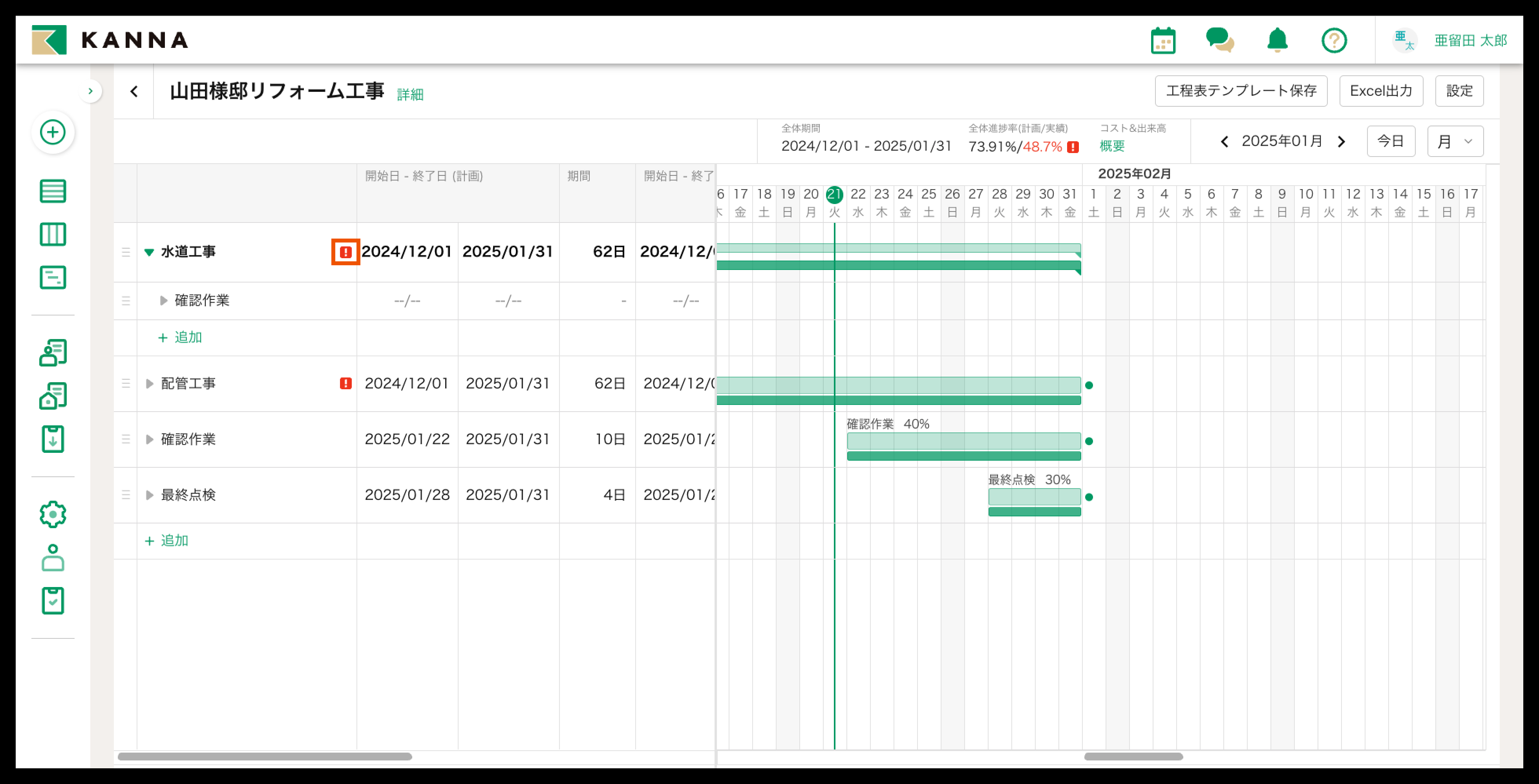1539x784 pixels.
Task: Click the timeline horizontal scrollbar thumb
Action: [1133, 757]
